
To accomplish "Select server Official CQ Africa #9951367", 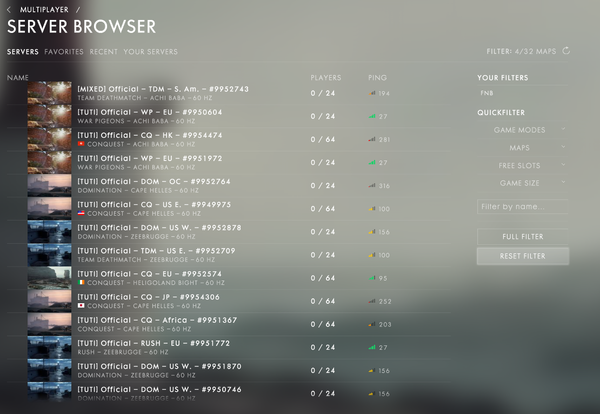I will pos(229,324).
